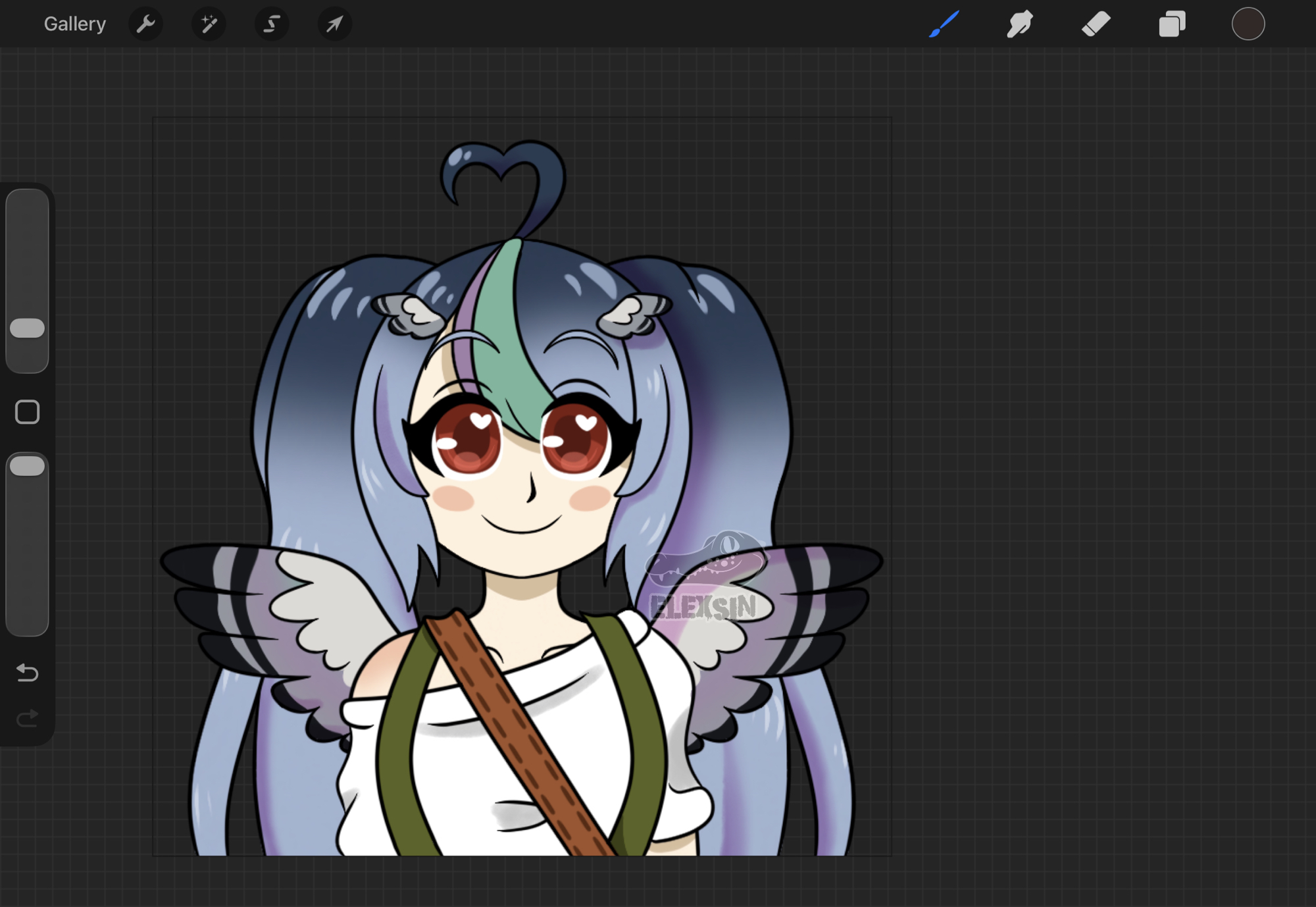The height and width of the screenshot is (907, 1316).
Task: Click the ELEXSIN watermark on the artwork
Action: pos(703,607)
